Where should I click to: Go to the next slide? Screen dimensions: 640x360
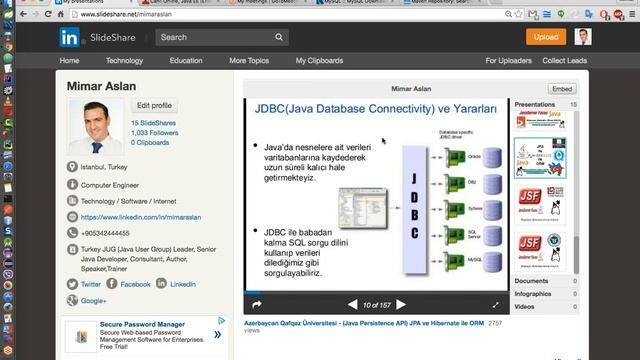coord(401,304)
